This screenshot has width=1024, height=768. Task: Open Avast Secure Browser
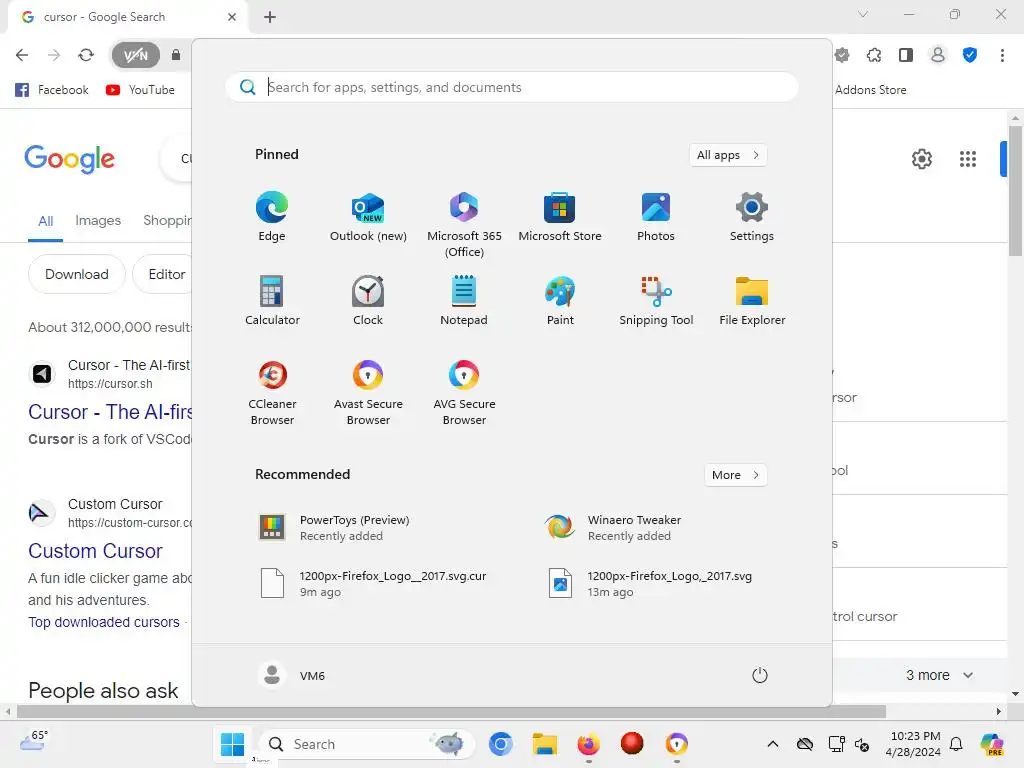click(x=368, y=392)
